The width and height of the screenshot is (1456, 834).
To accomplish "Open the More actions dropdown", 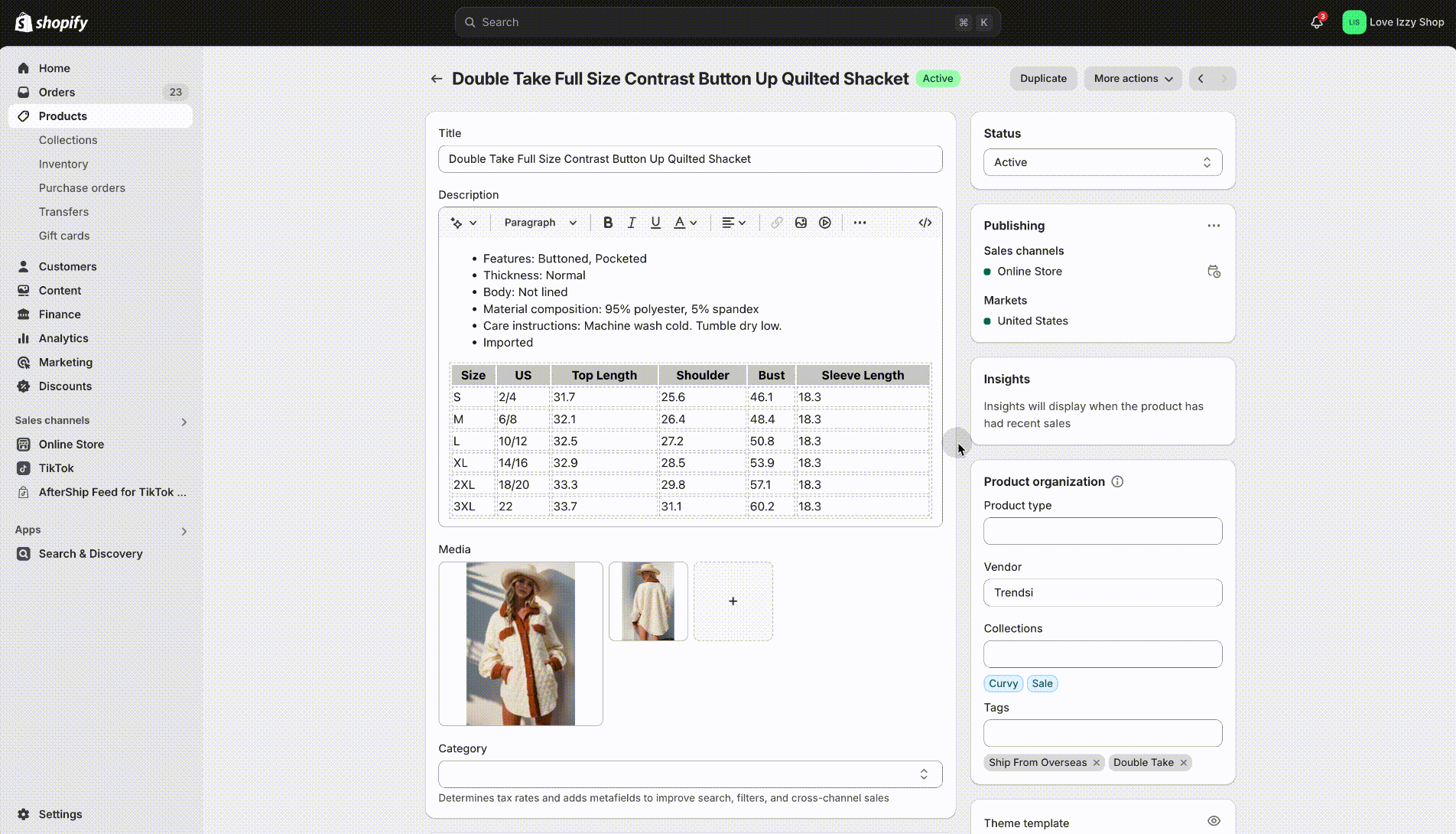I will (x=1133, y=79).
